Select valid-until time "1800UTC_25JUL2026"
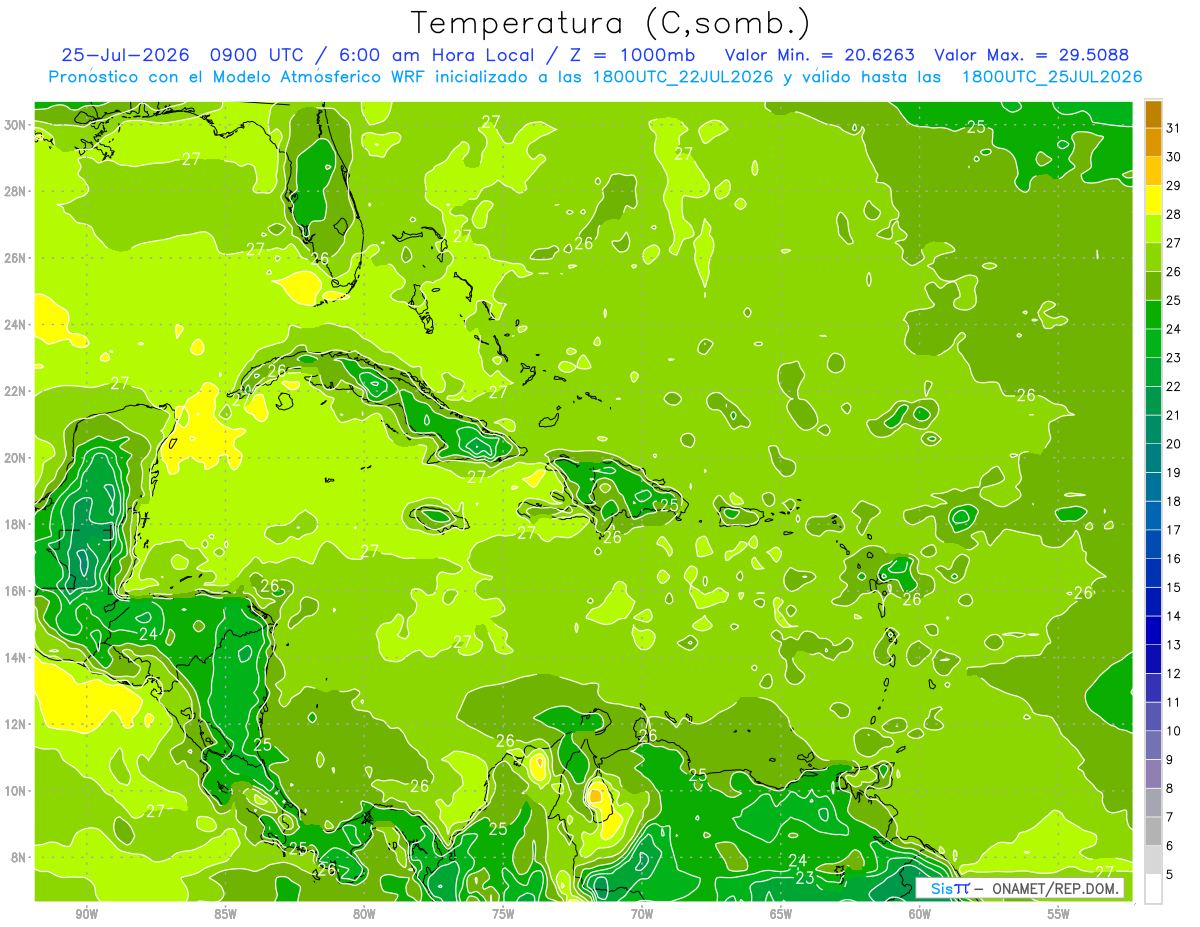Image resolution: width=1200 pixels, height=927 pixels. [1052, 77]
